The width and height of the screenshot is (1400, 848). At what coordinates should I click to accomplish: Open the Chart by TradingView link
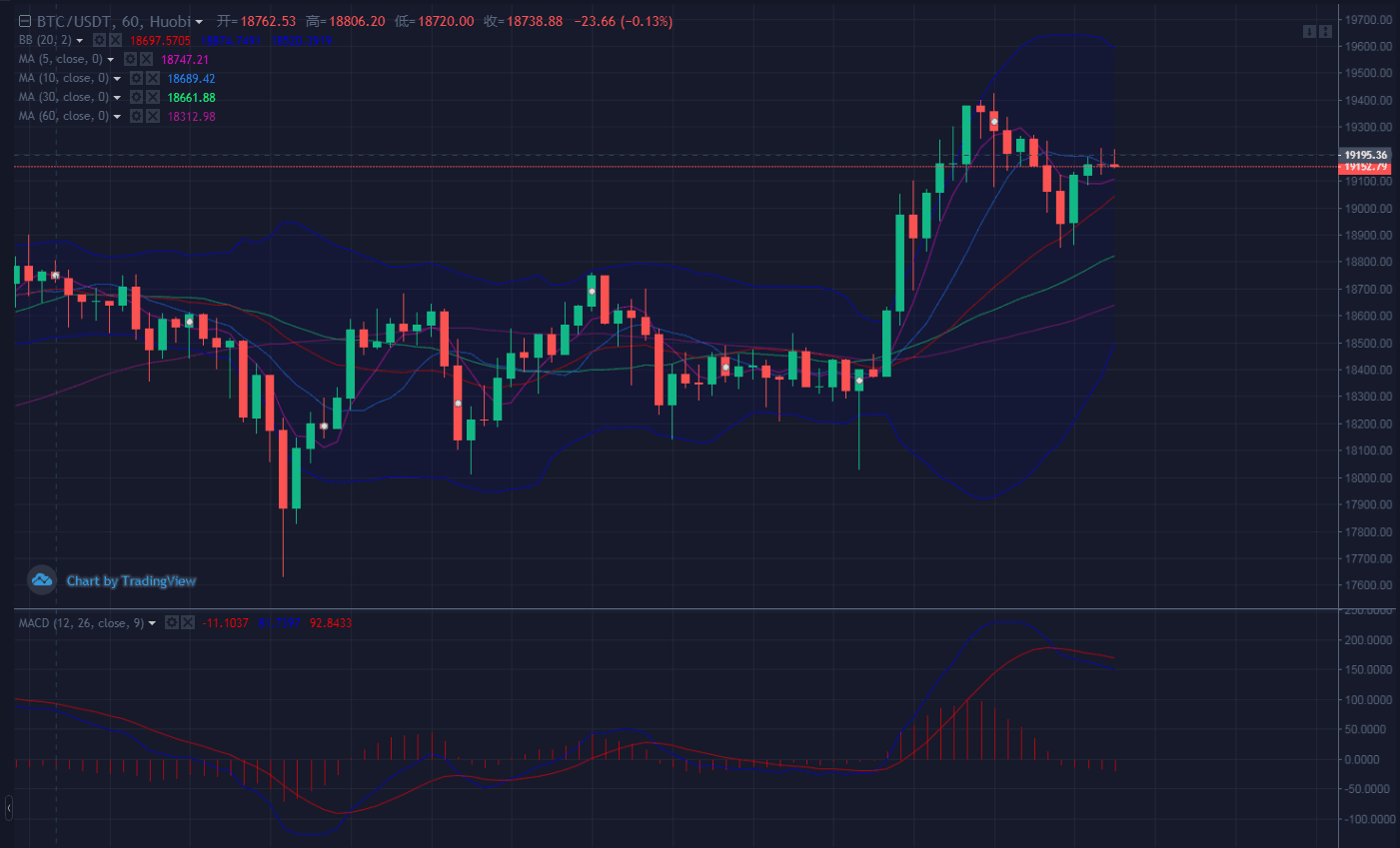pyautogui.click(x=131, y=580)
